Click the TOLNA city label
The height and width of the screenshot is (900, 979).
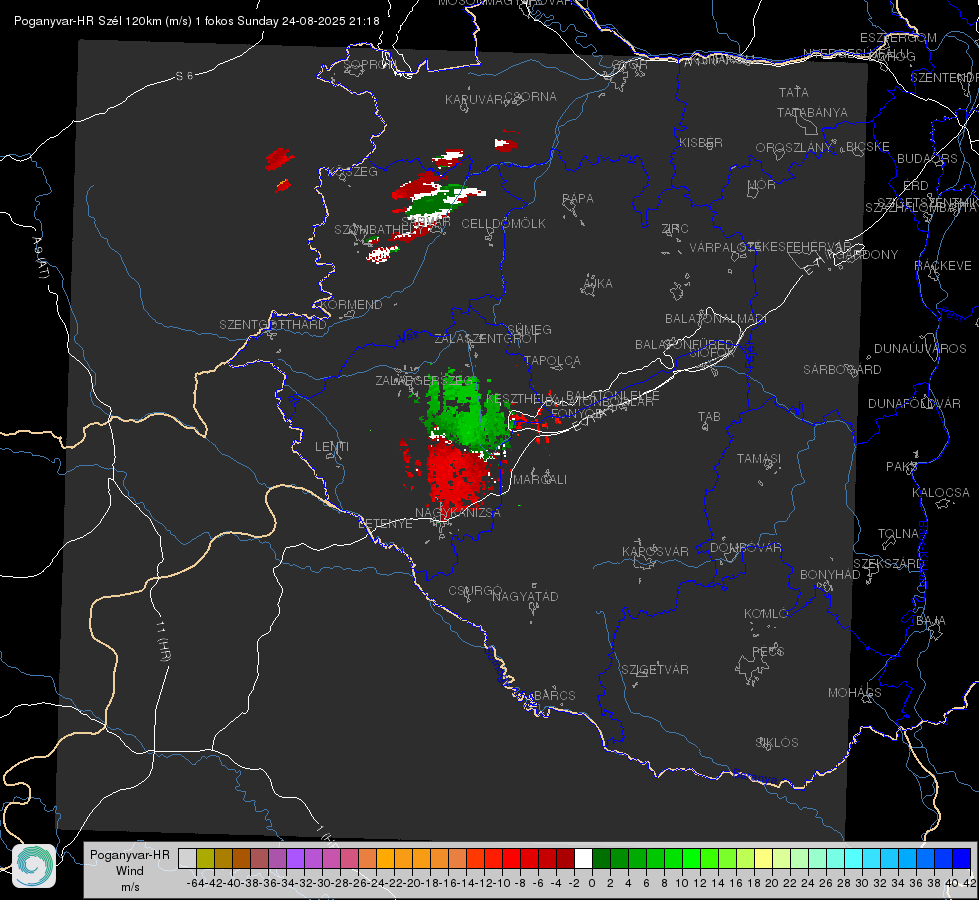898,534
